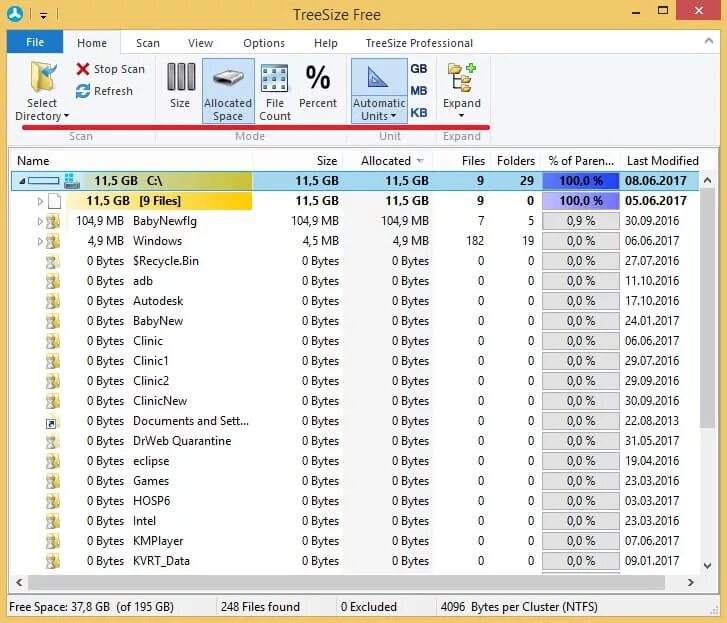Click the C:\ drive icon
The image size is (727, 623).
[x=72, y=181]
